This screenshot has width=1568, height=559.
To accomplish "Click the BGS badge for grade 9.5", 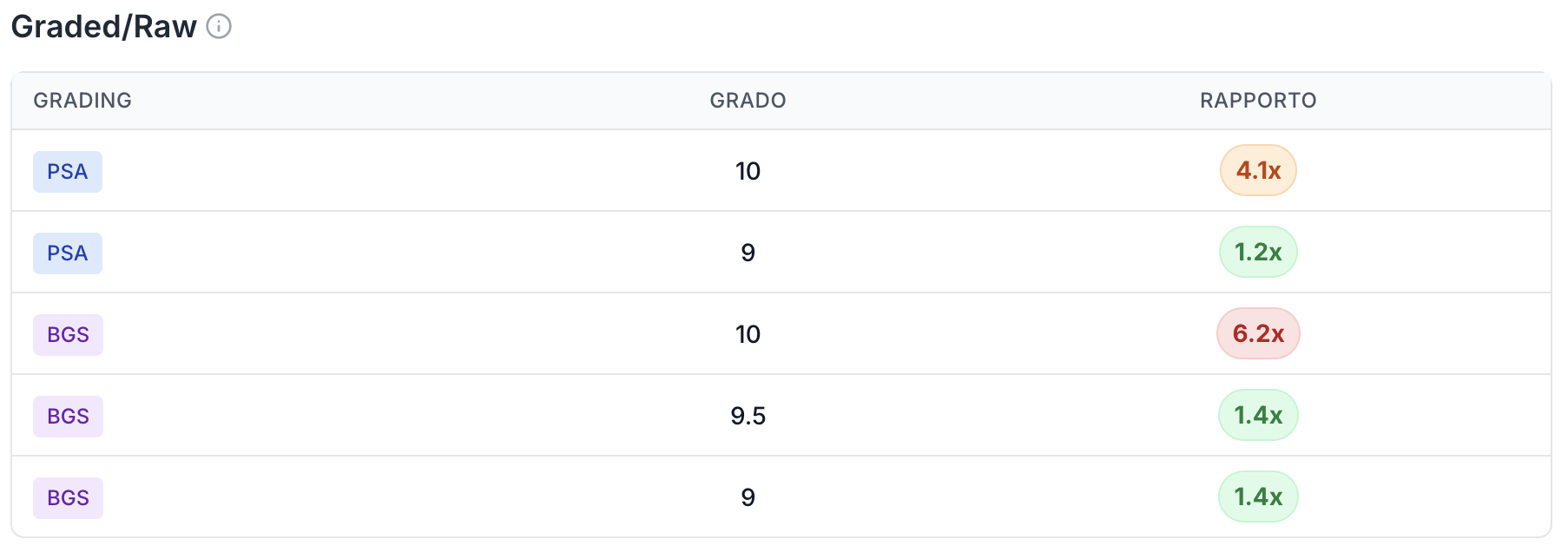I will [x=67, y=416].
